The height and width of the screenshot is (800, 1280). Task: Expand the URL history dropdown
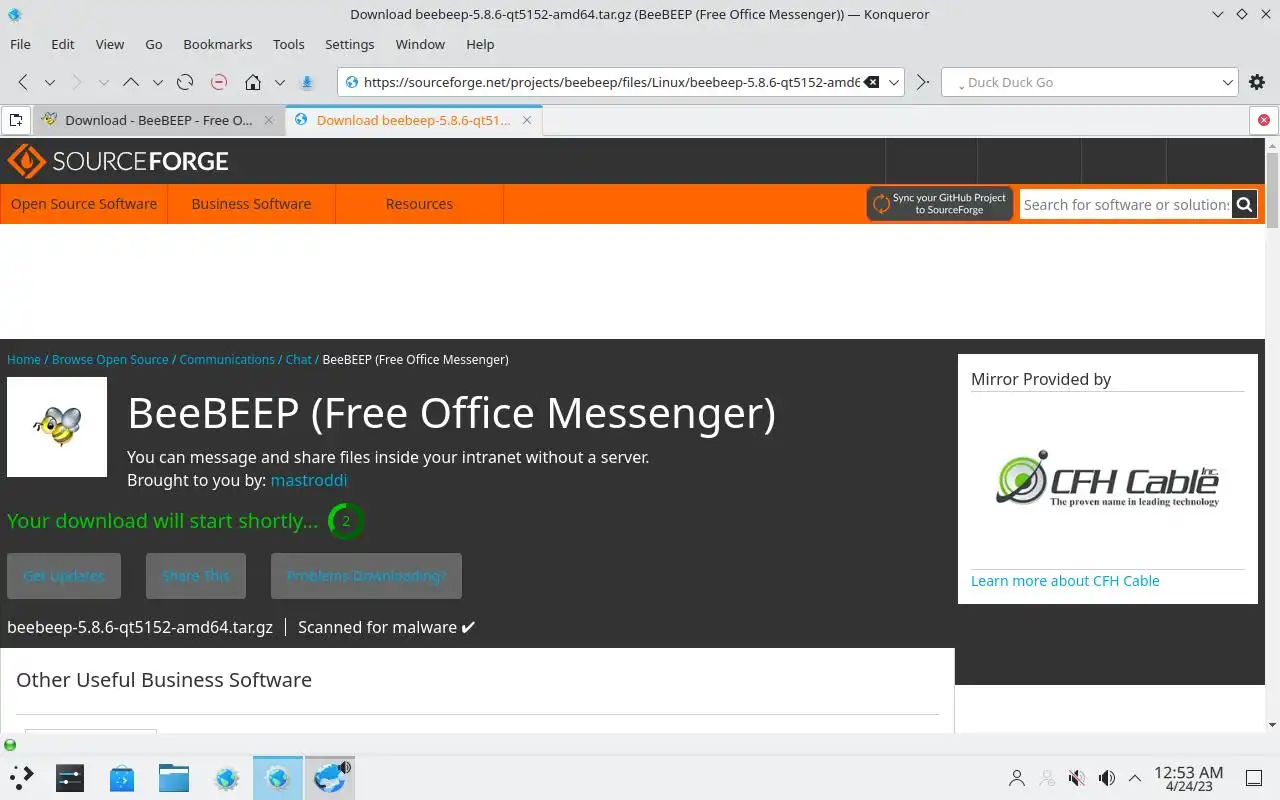coord(894,82)
